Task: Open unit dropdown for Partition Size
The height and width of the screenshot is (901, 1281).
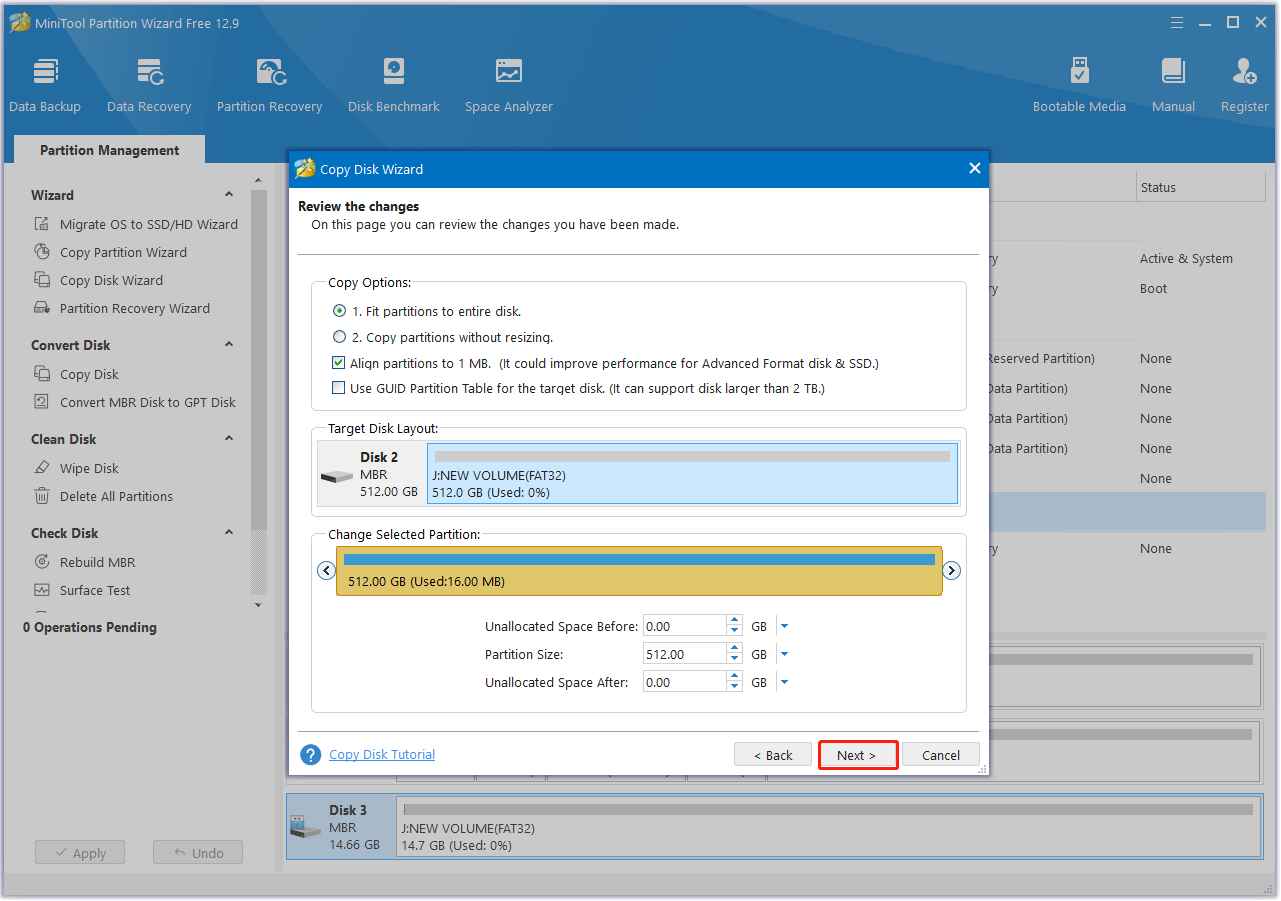Action: 784,654
